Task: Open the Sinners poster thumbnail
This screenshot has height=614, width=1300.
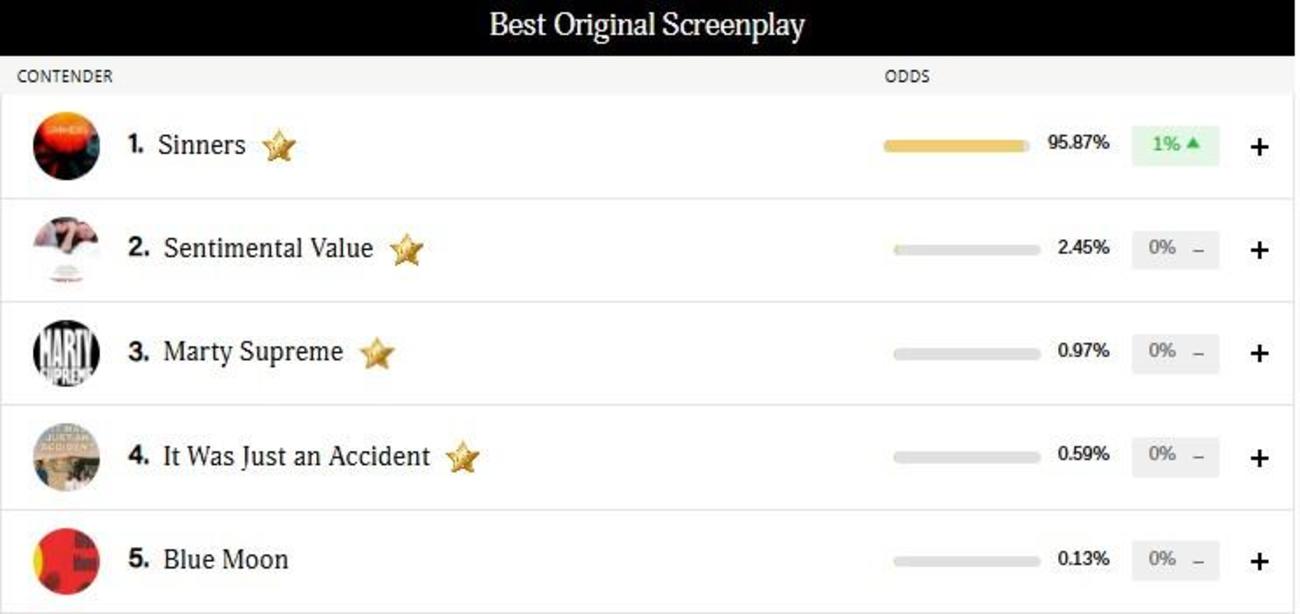Action: coord(66,146)
